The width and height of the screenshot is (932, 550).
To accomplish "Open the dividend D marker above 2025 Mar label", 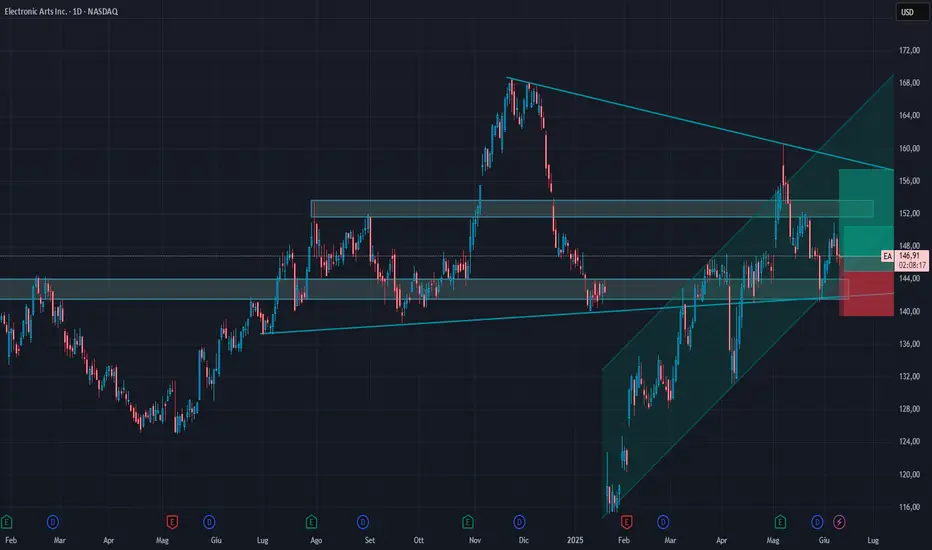I will coord(663,522).
